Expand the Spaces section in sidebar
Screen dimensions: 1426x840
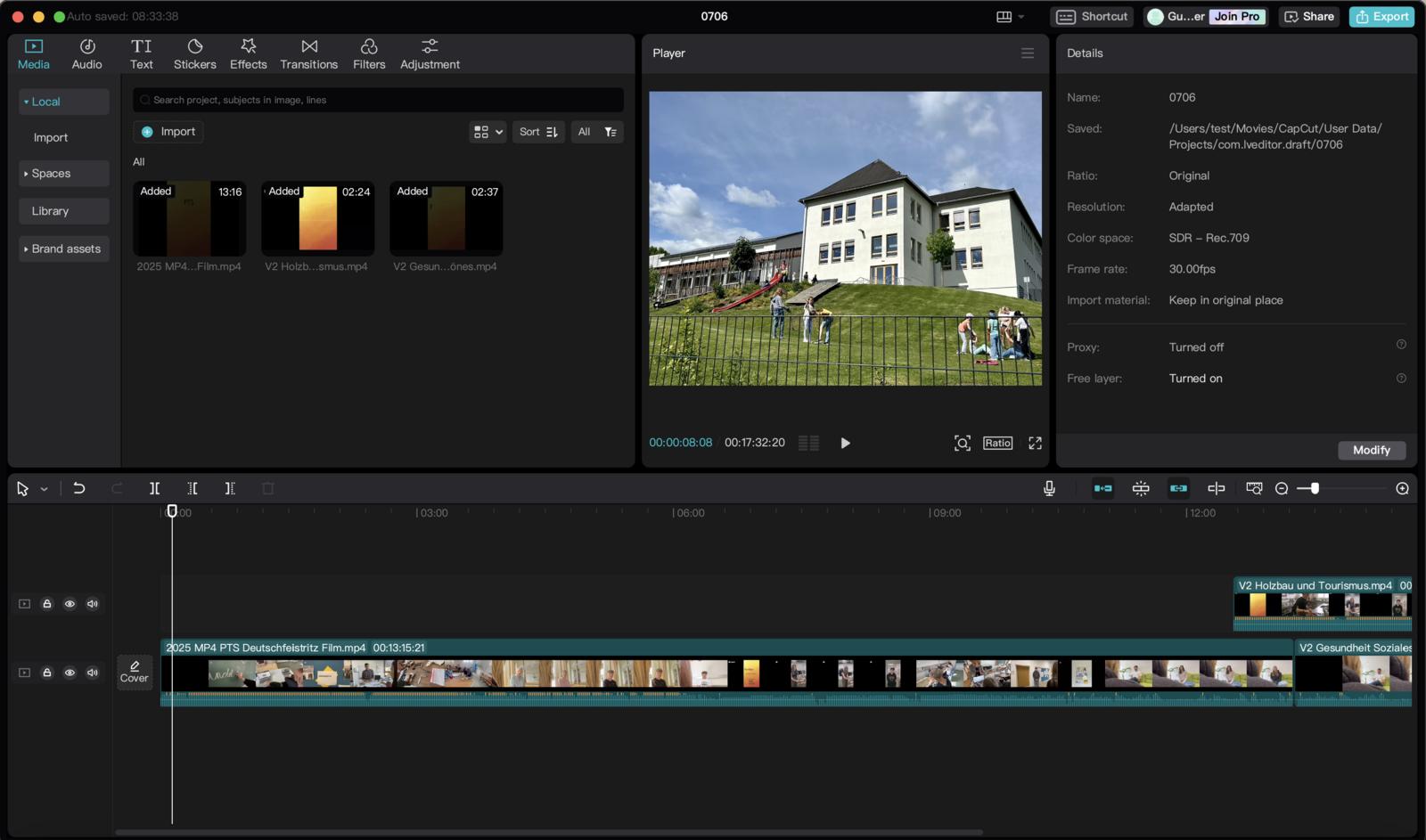(x=64, y=174)
